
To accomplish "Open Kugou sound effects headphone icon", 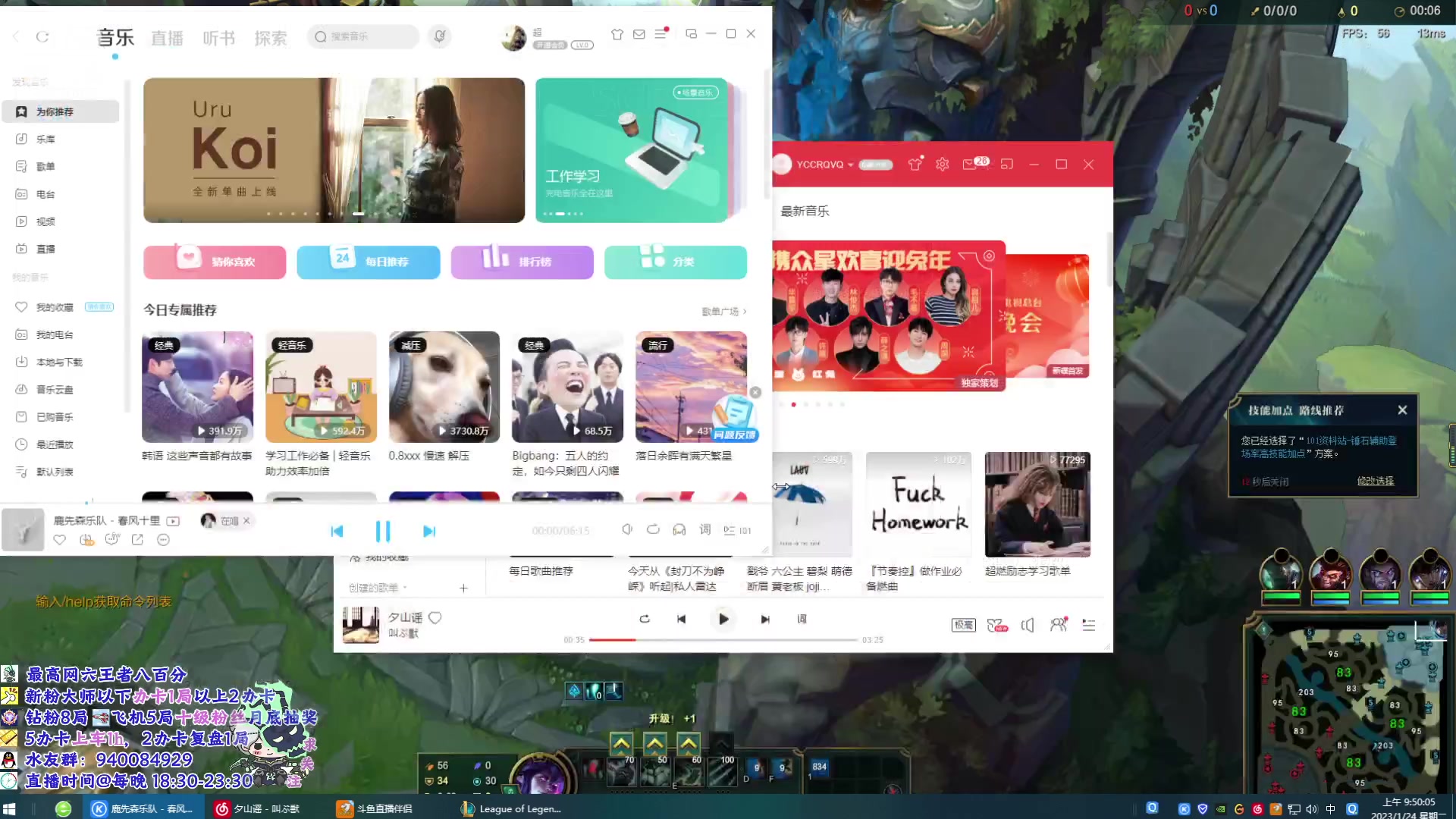I will pos(679,529).
